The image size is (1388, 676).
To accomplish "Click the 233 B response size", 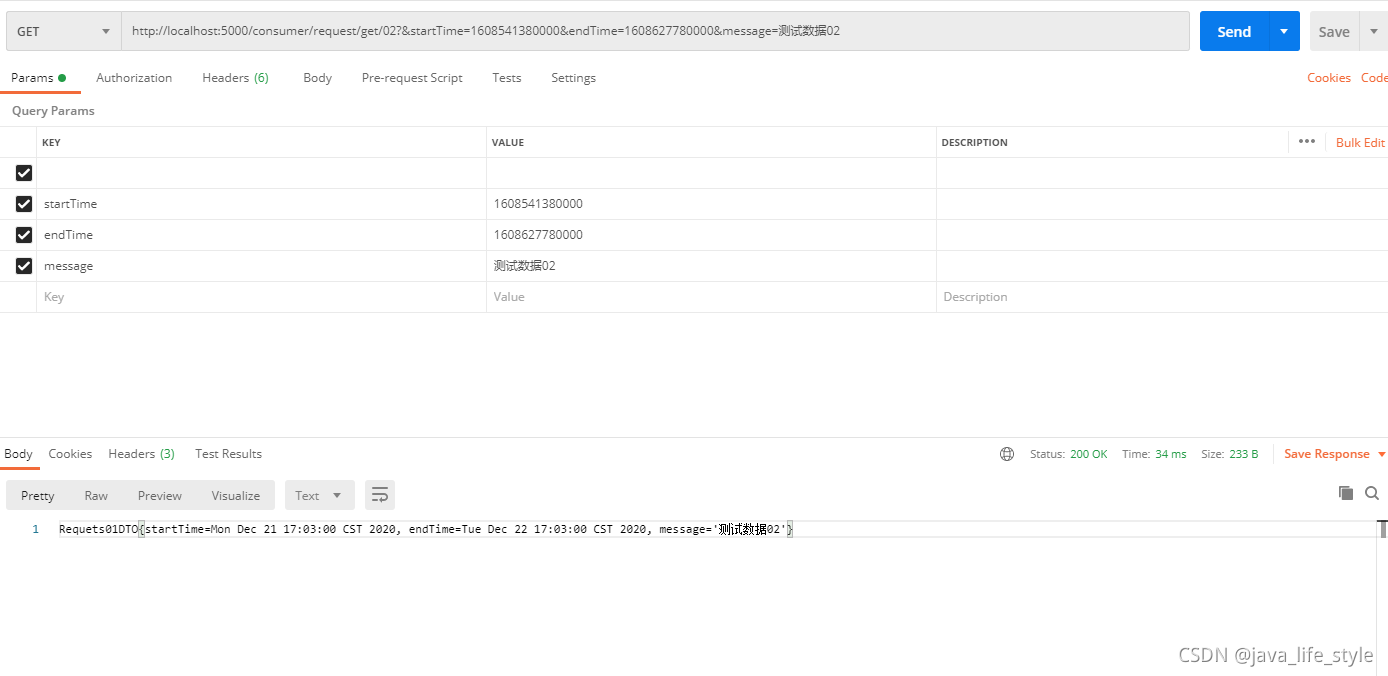I will tap(1244, 454).
